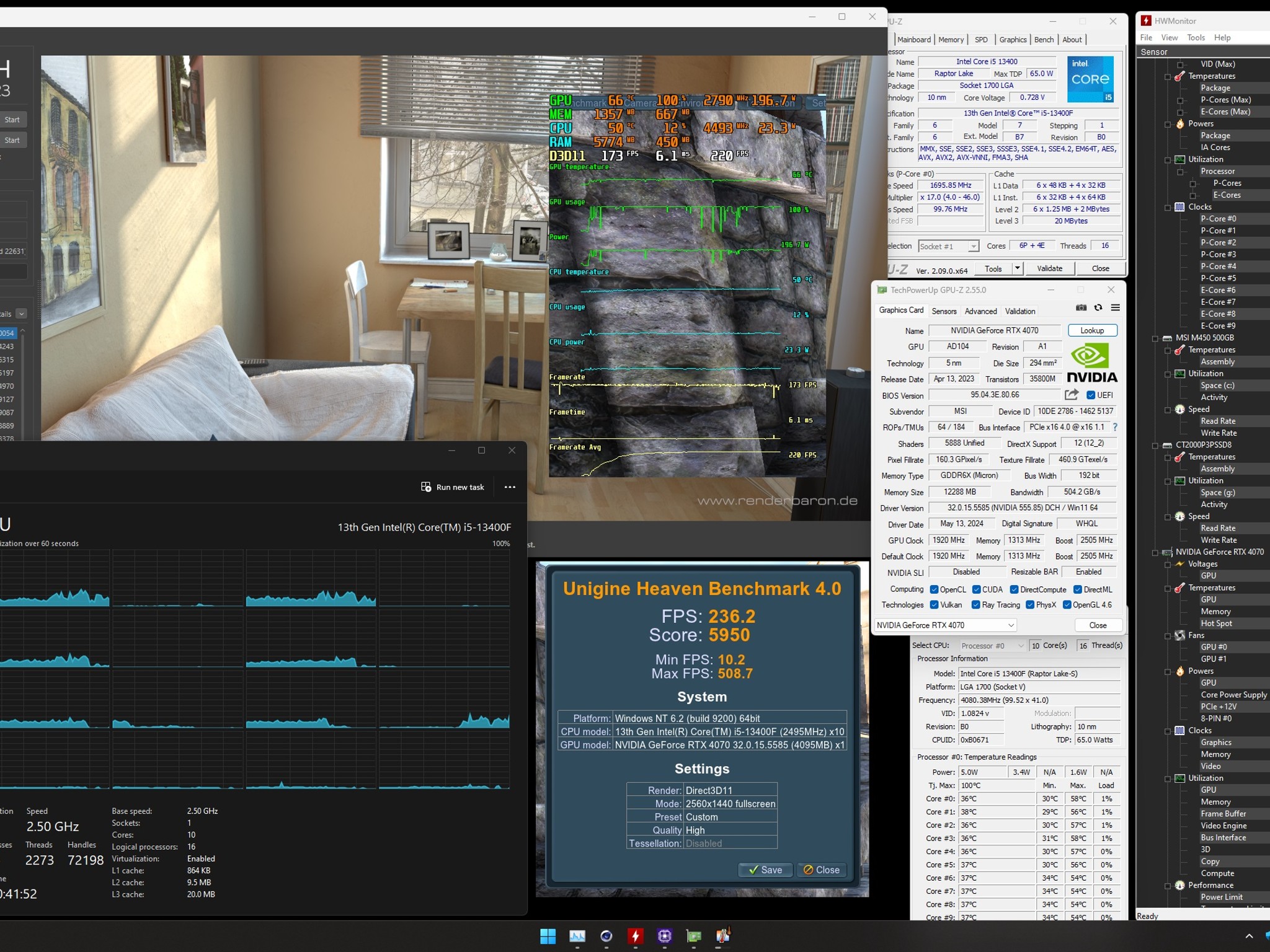Toggle the DirectML checkbox
The image size is (1270, 952).
1078,589
